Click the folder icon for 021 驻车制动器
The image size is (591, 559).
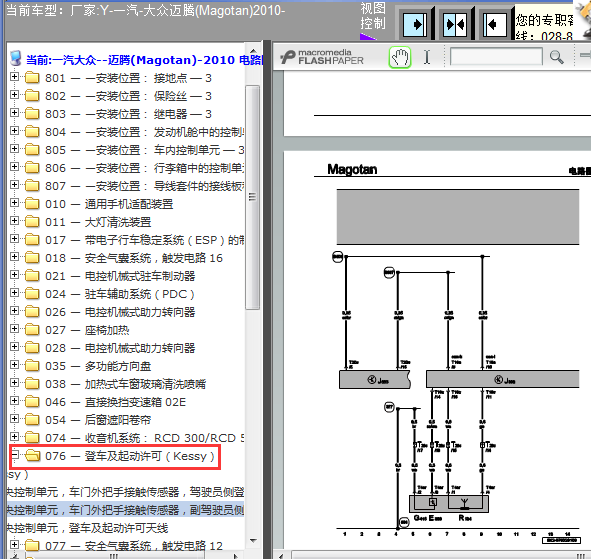point(32,276)
